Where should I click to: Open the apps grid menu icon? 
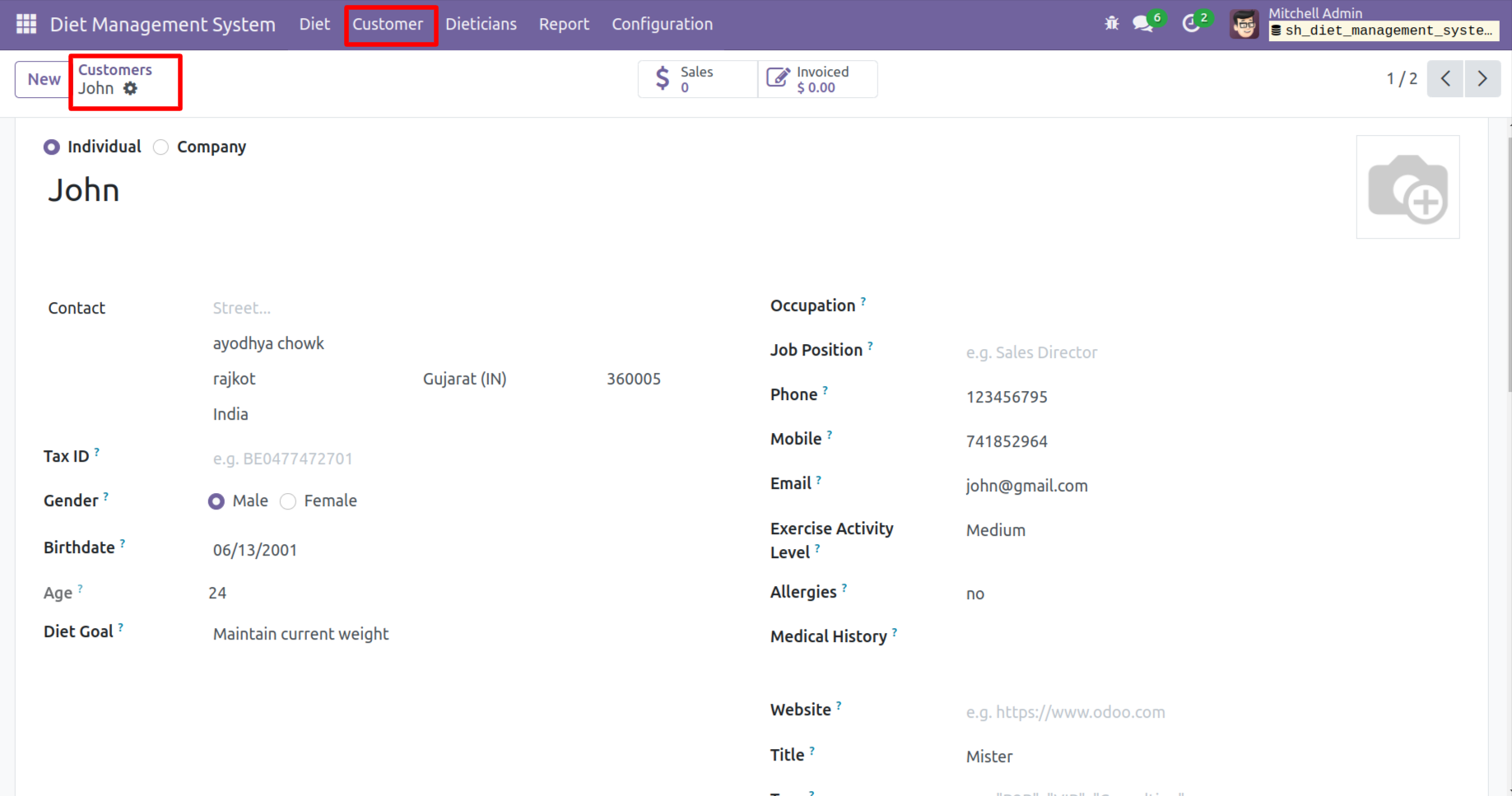(x=26, y=24)
